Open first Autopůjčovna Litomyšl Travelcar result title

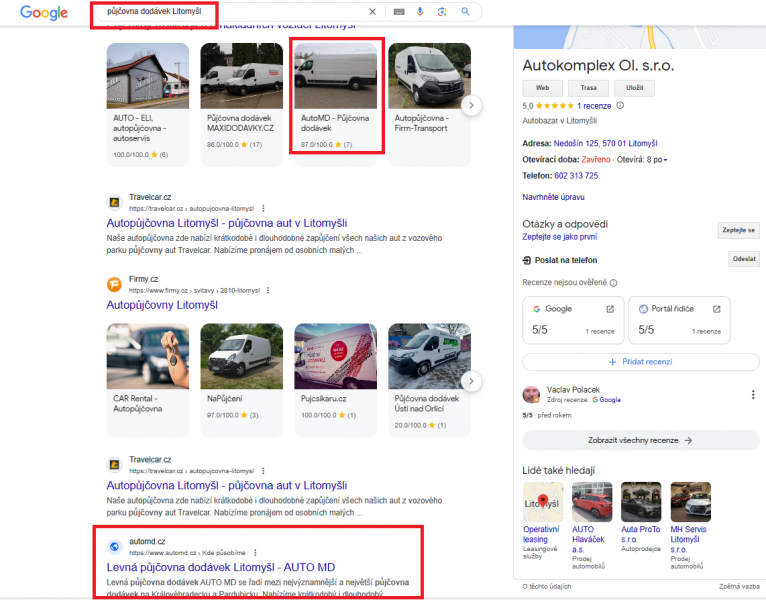pos(227,223)
